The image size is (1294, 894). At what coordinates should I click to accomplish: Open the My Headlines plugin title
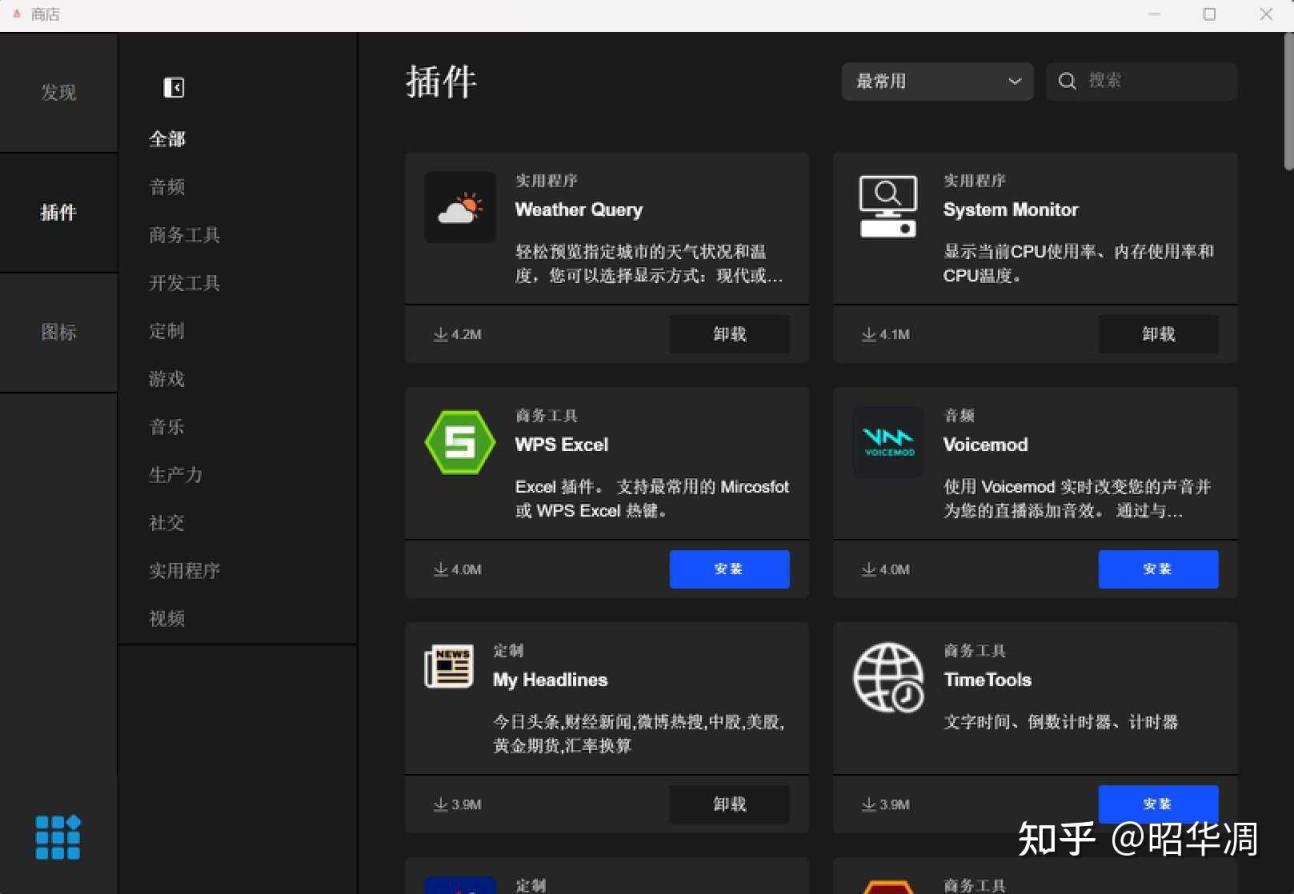550,680
